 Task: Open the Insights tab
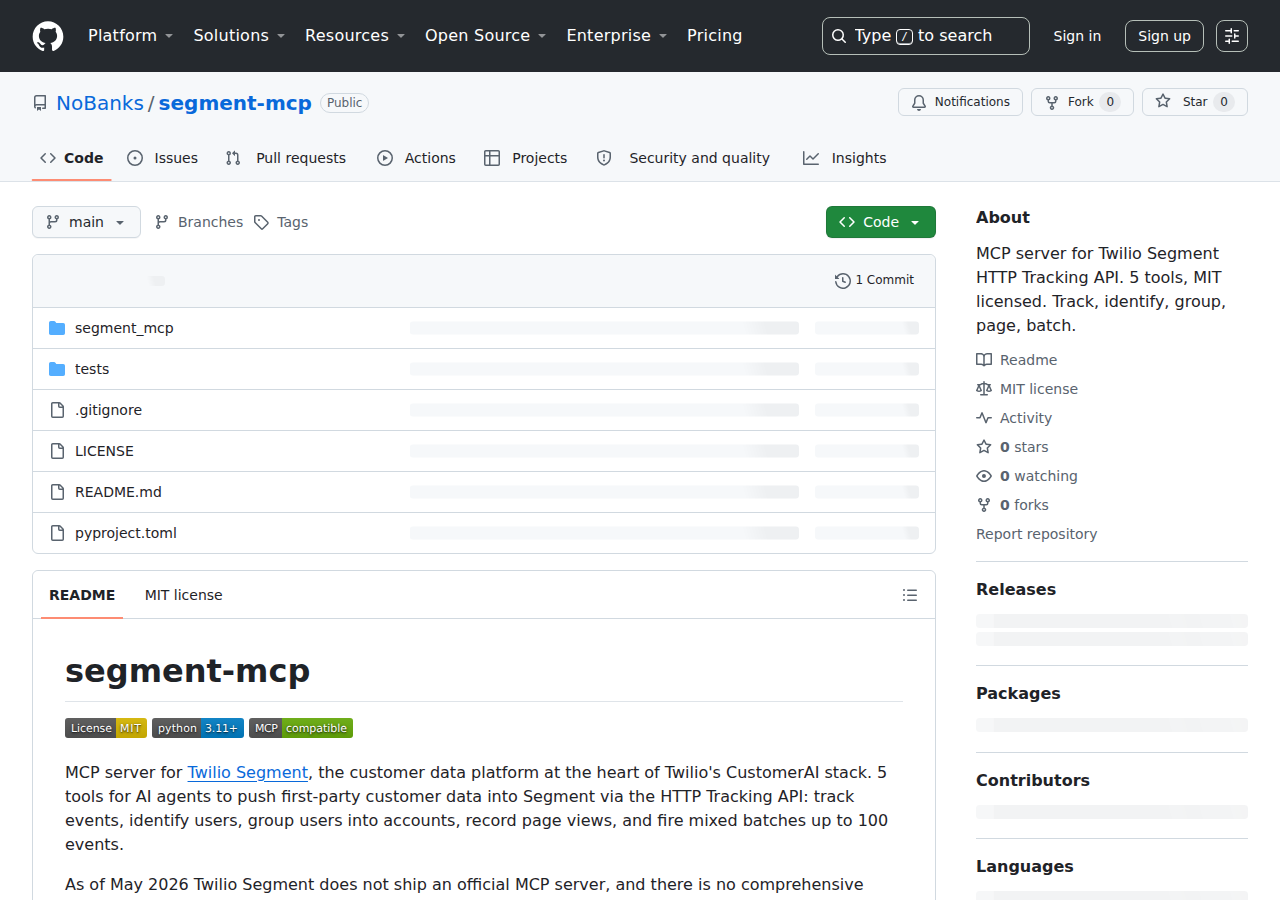[x=845, y=158]
